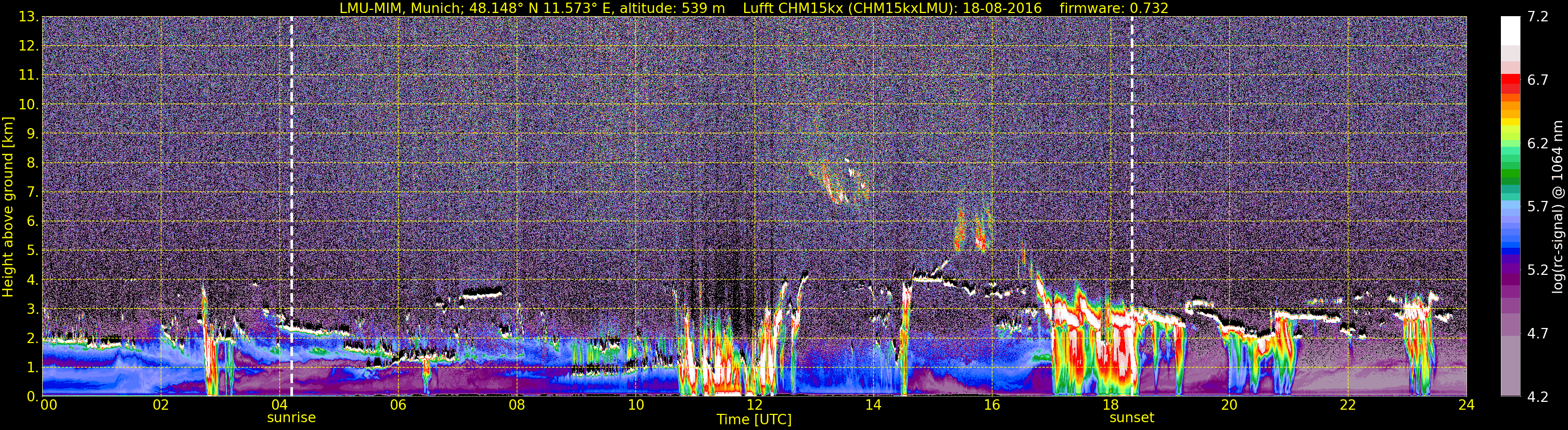Click the 6.2 value on the colorbar
Image resolution: width=1568 pixels, height=430 pixels.
1538,143
